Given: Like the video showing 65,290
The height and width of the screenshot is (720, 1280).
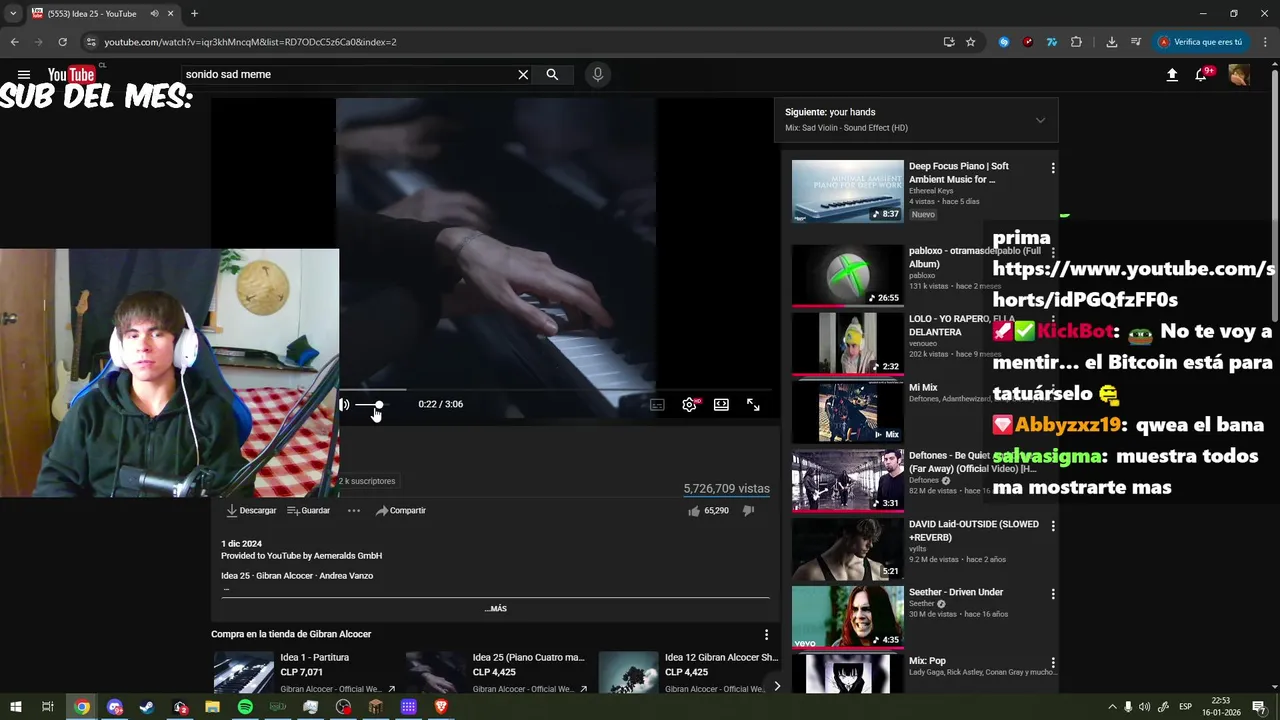Looking at the screenshot, I should tap(708, 510).
